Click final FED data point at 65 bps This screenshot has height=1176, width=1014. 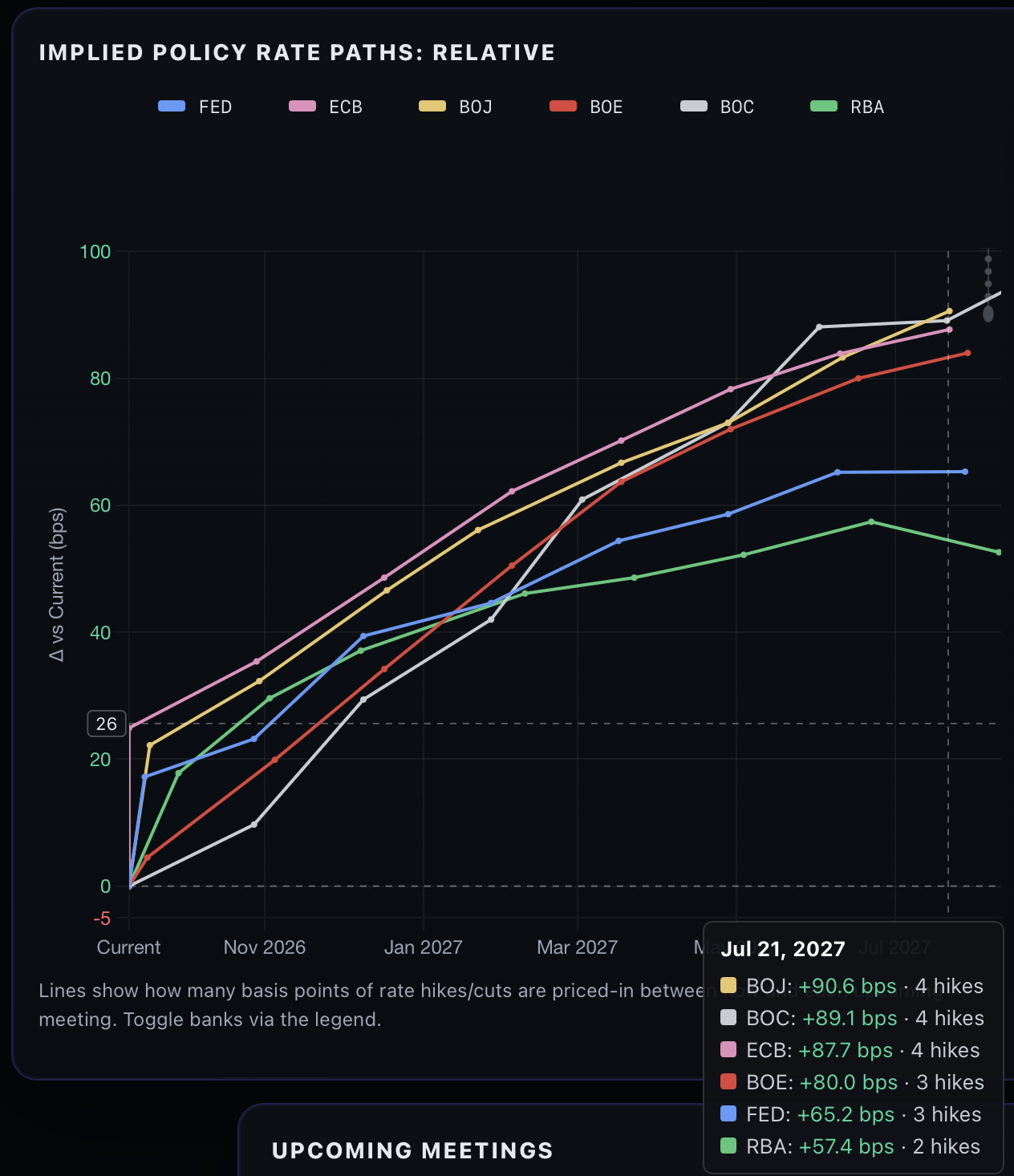click(965, 472)
